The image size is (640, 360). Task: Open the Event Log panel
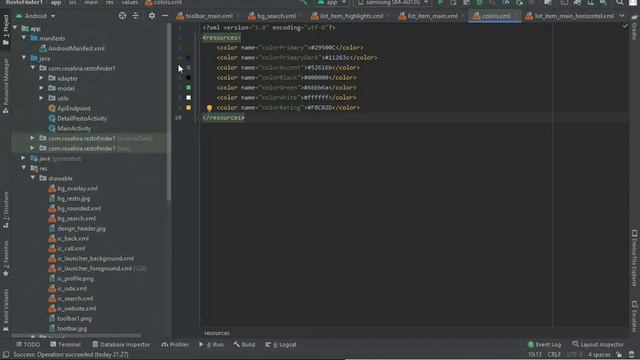click(544, 345)
